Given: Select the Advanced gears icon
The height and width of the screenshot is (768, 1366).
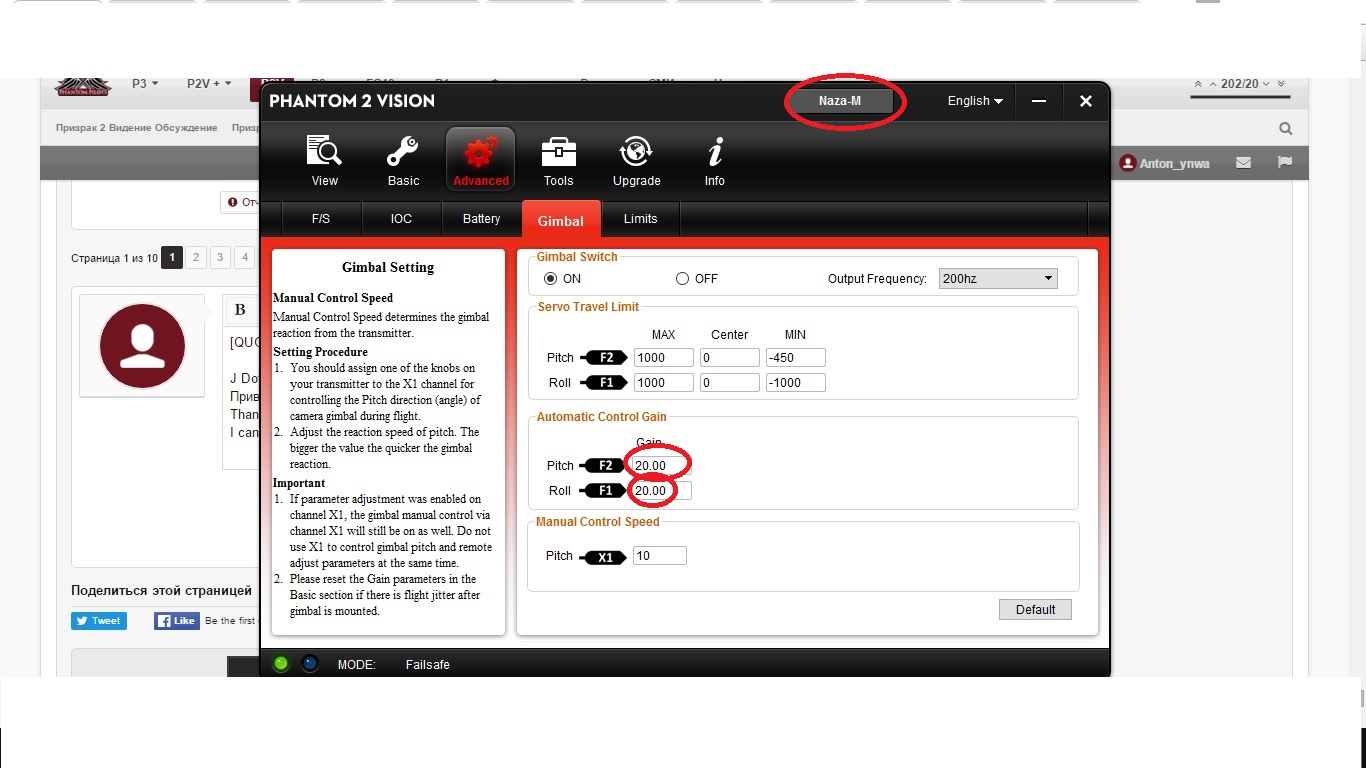Looking at the screenshot, I should click(481, 152).
